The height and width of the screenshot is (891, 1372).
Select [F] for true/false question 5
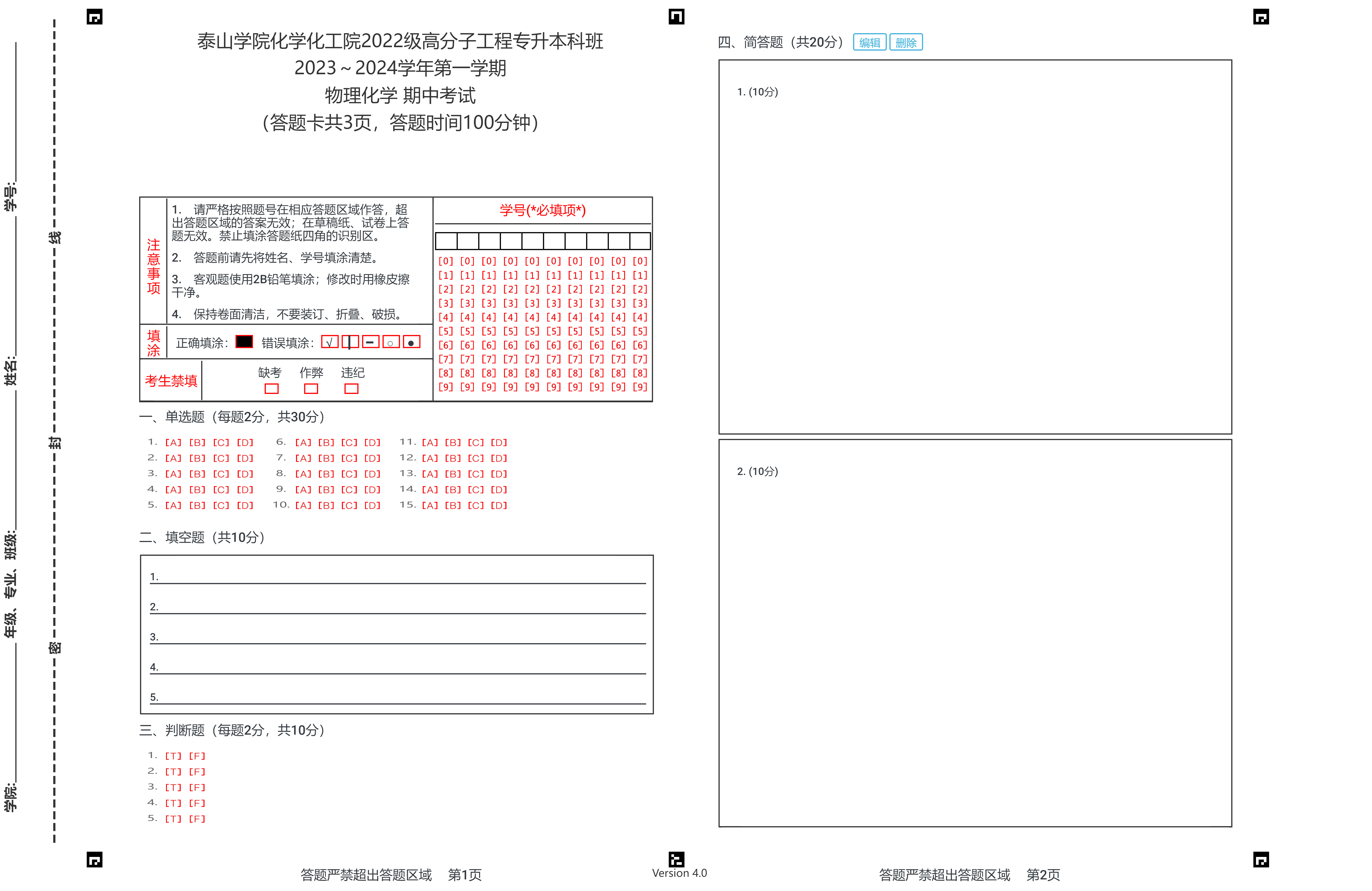coord(197,819)
